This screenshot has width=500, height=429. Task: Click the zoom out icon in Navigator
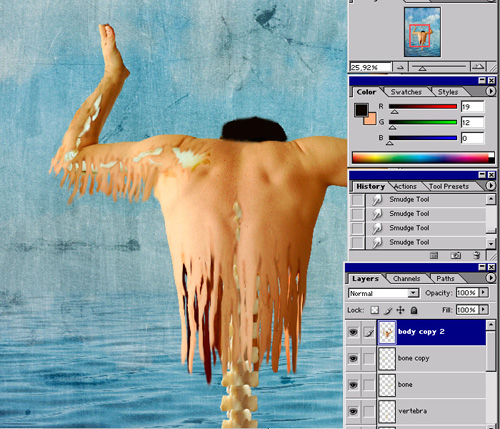click(x=400, y=67)
